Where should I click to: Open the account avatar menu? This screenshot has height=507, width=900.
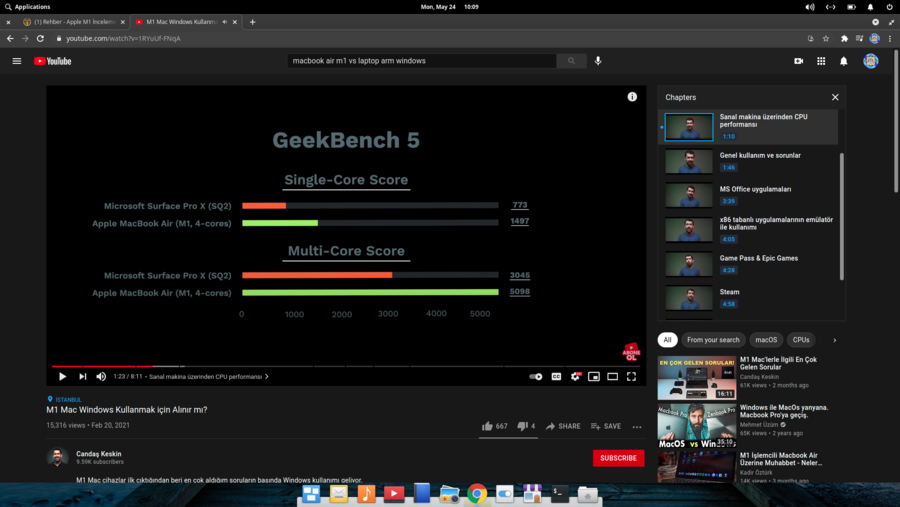(871, 61)
